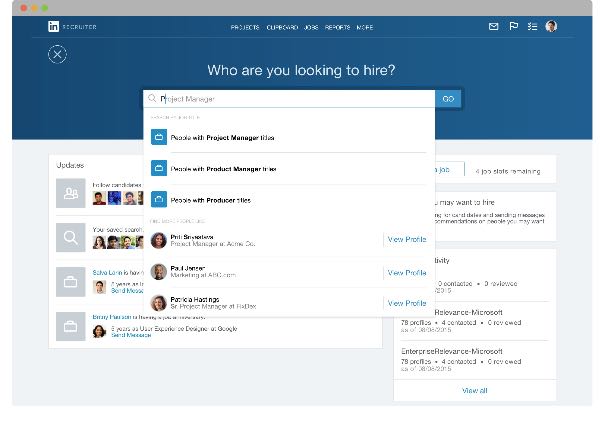The height and width of the screenshot is (424, 600).
Task: Select People with Producer titles suggestion
Action: 289,200
